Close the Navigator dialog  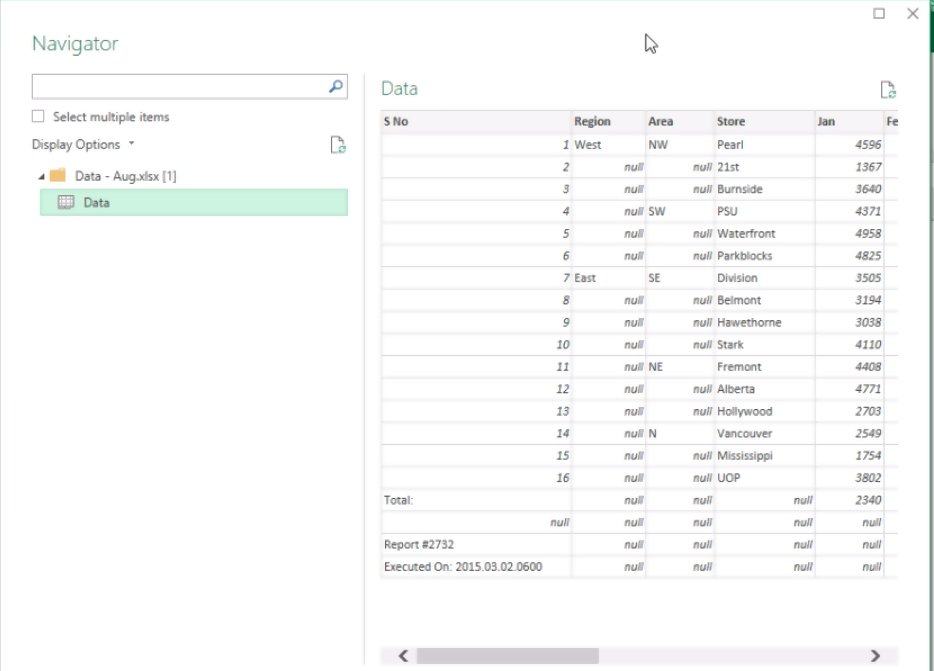pyautogui.click(x=912, y=13)
